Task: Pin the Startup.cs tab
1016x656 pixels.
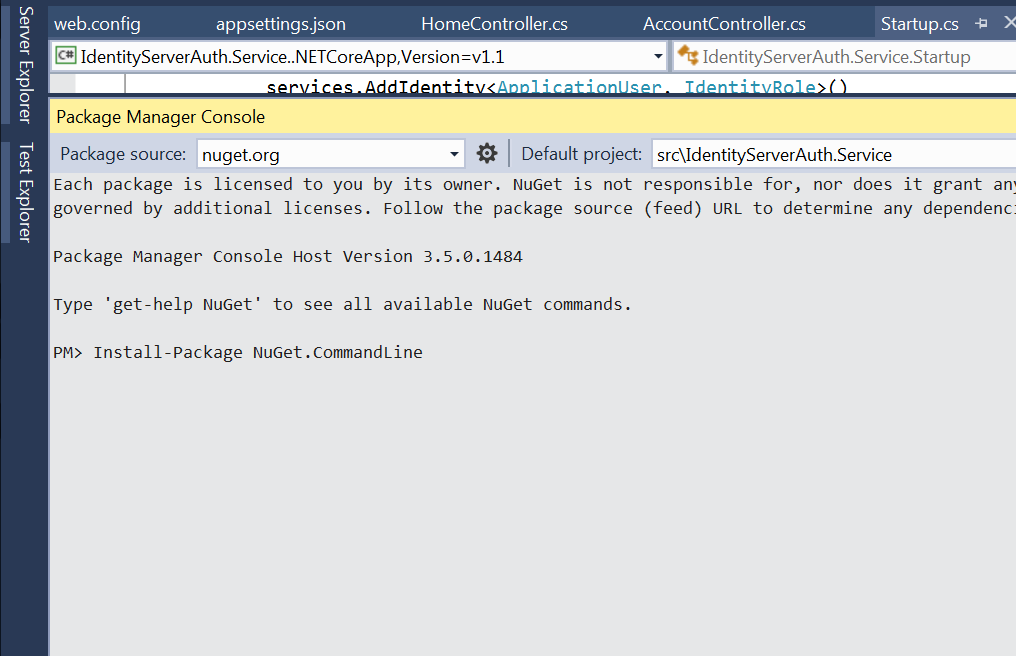Action: click(981, 23)
